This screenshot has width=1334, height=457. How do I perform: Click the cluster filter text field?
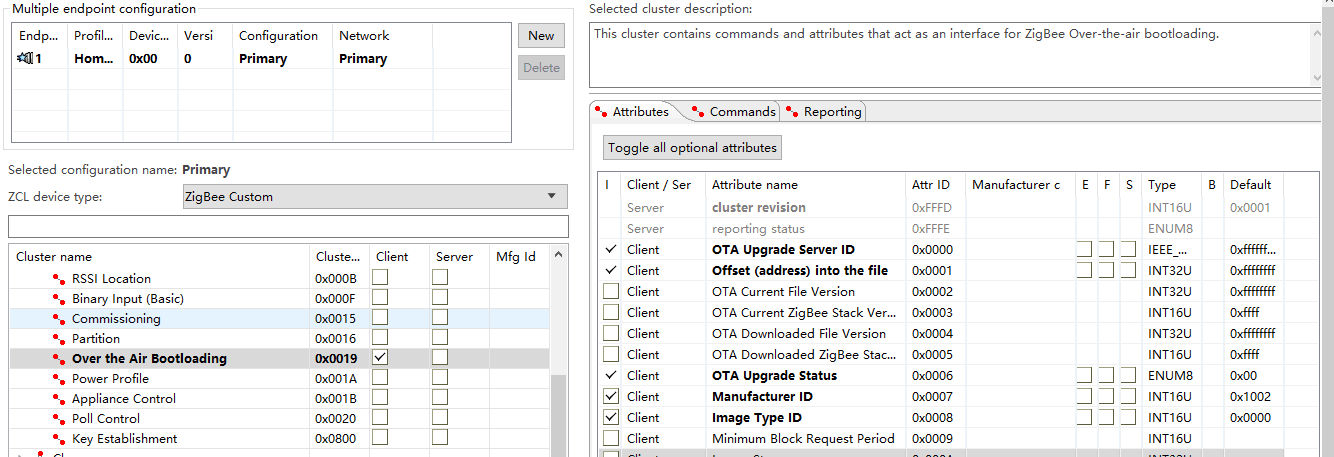(288, 226)
